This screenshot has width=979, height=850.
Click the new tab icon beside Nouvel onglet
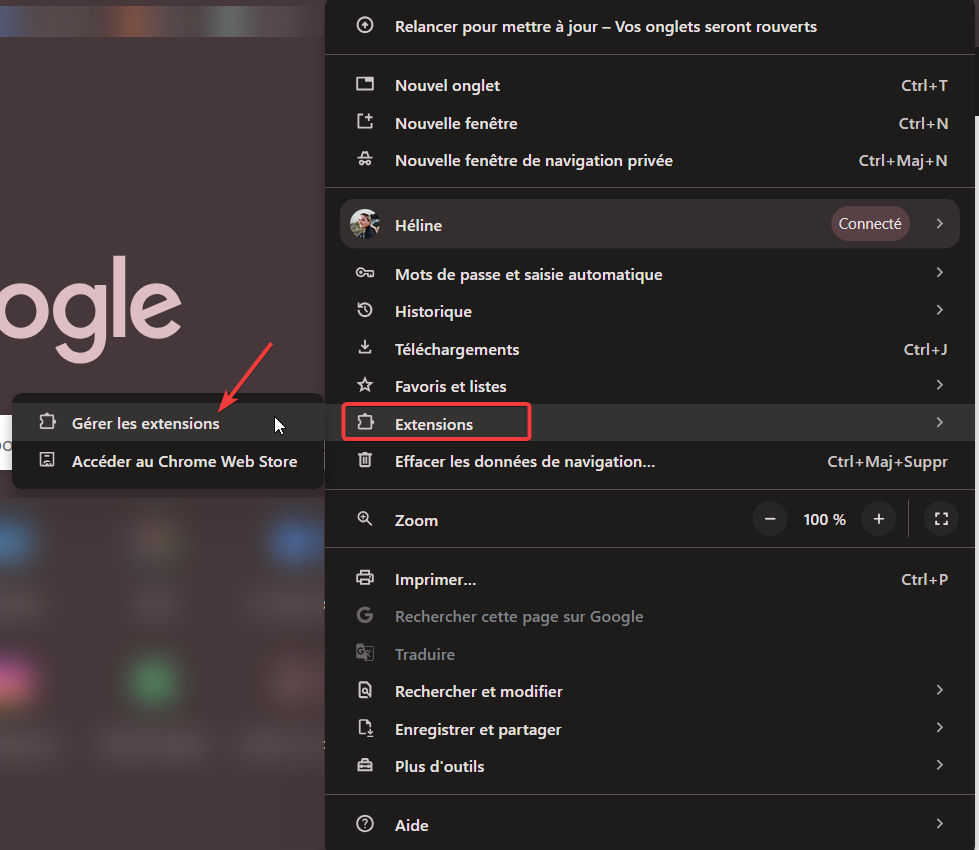[x=365, y=84]
